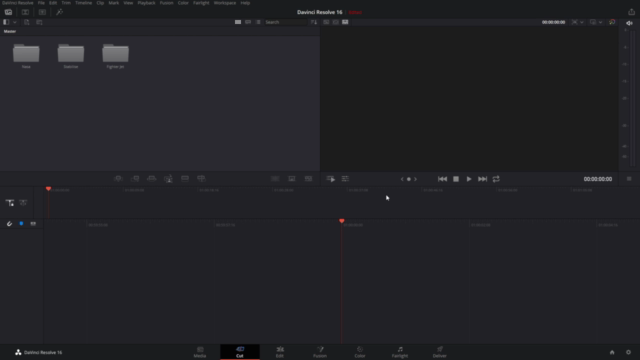This screenshot has width=640, height=360.
Task: Select the Master bin label
Action: tap(10, 31)
